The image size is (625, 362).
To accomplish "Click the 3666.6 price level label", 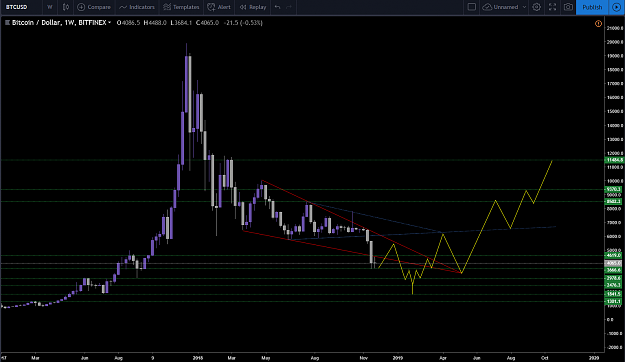I will (x=614, y=270).
